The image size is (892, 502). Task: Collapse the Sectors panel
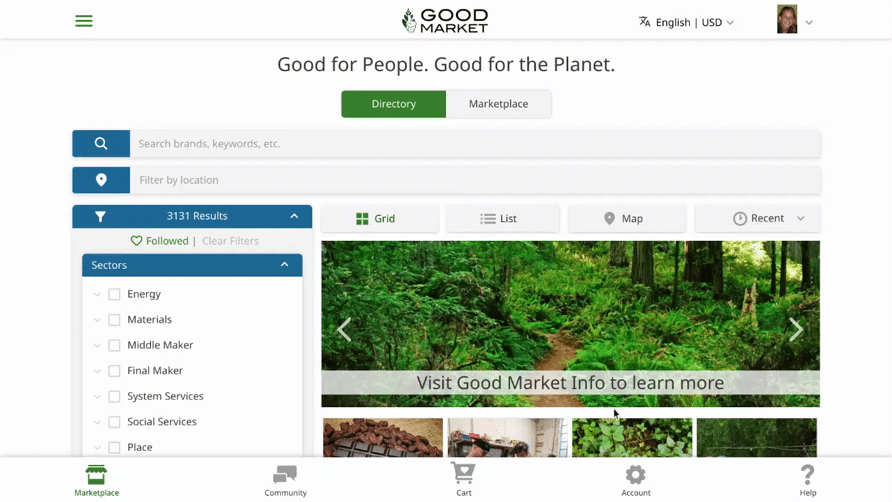[284, 265]
